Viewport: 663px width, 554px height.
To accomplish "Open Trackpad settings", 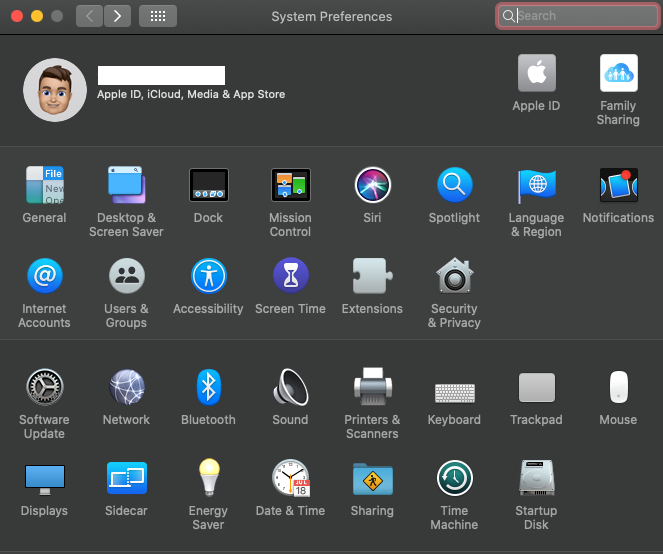I will [x=537, y=387].
